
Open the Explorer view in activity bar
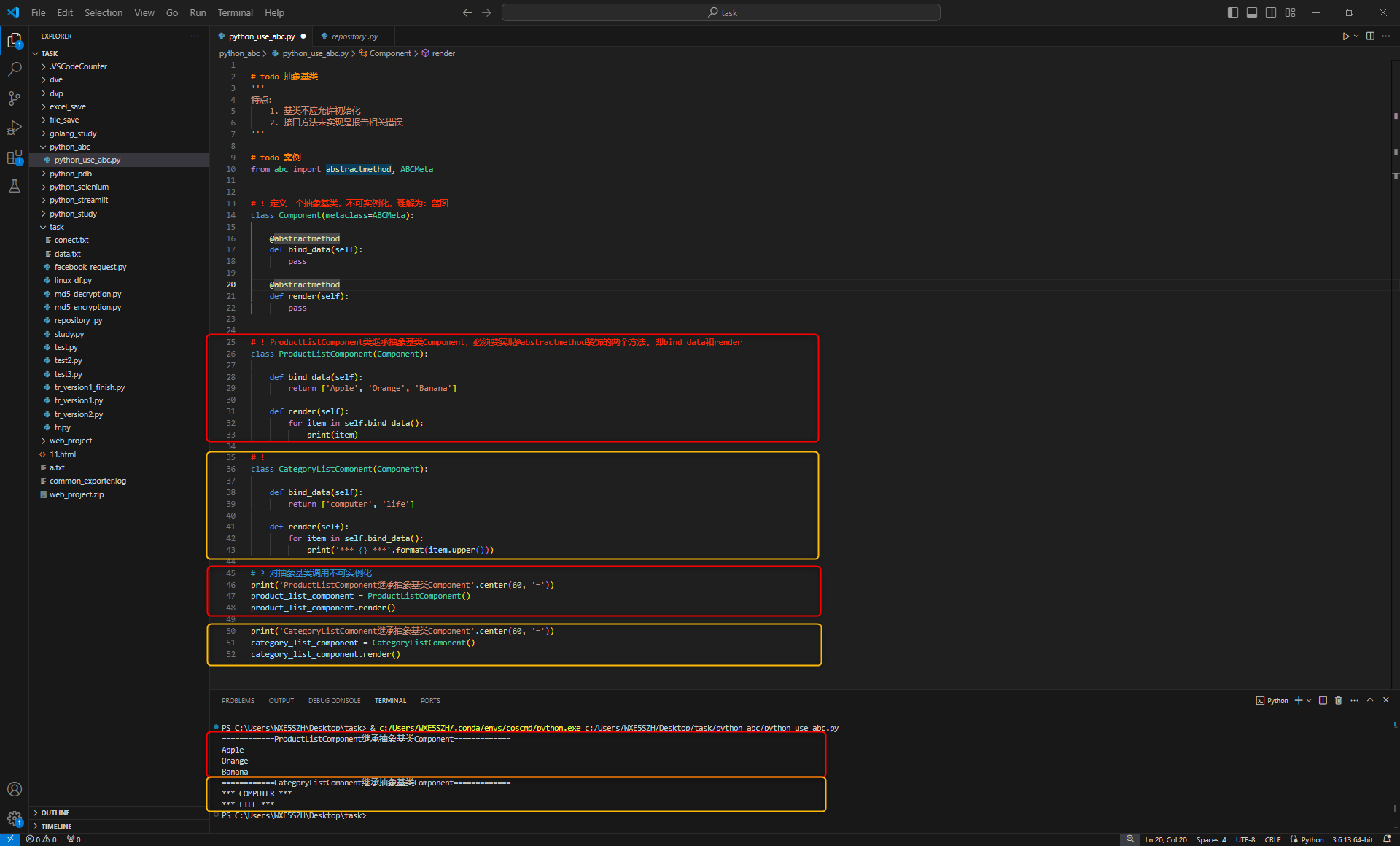pyautogui.click(x=15, y=41)
